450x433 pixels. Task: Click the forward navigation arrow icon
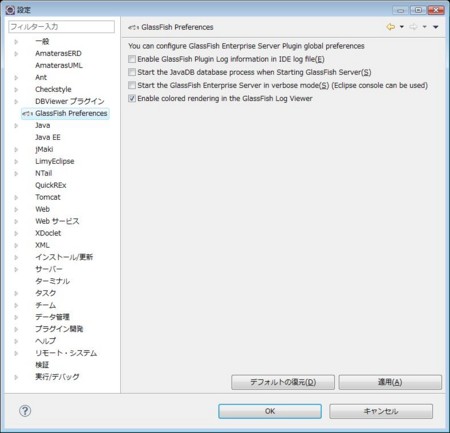(413, 27)
